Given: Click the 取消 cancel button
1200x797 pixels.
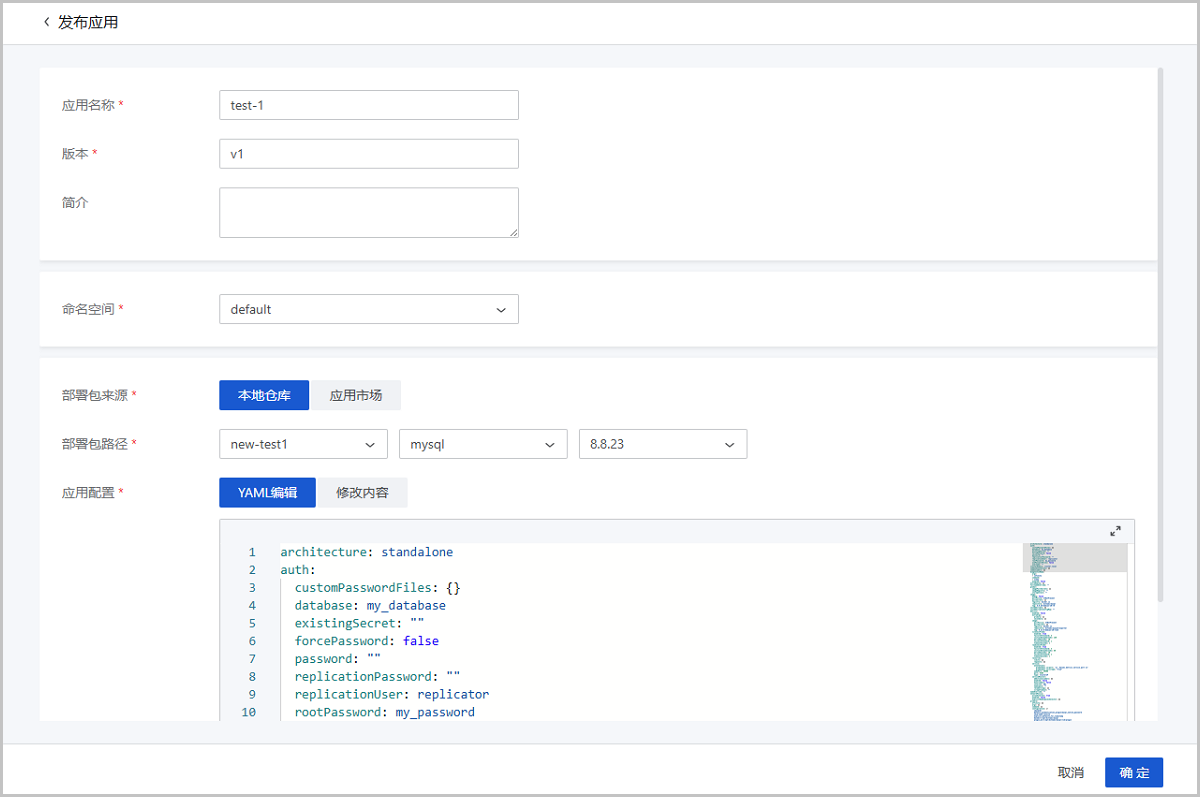Looking at the screenshot, I should (1070, 772).
